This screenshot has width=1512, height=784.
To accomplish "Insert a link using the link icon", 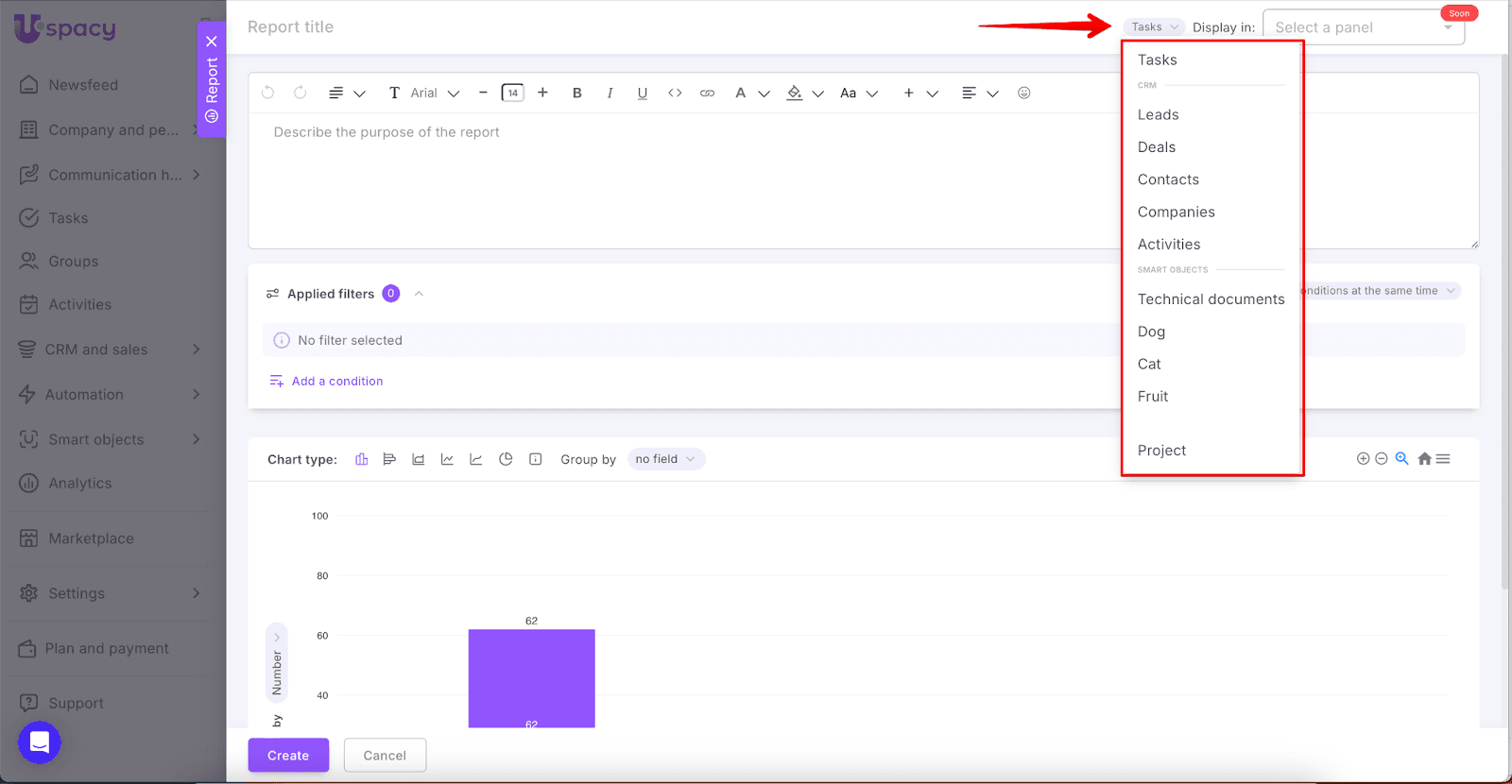I will pyautogui.click(x=707, y=93).
